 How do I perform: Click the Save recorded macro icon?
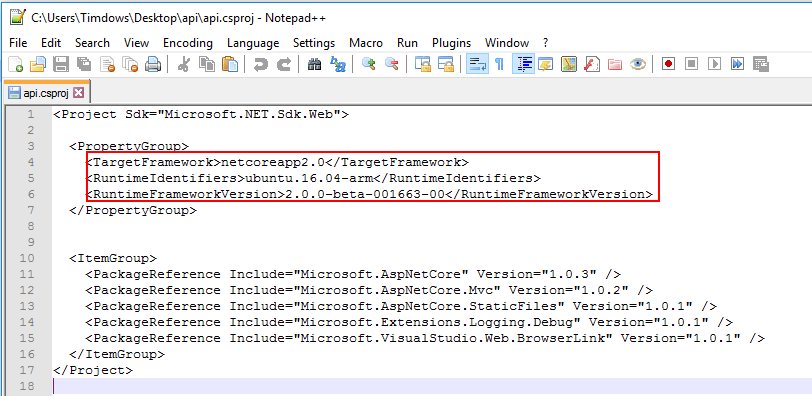point(761,64)
